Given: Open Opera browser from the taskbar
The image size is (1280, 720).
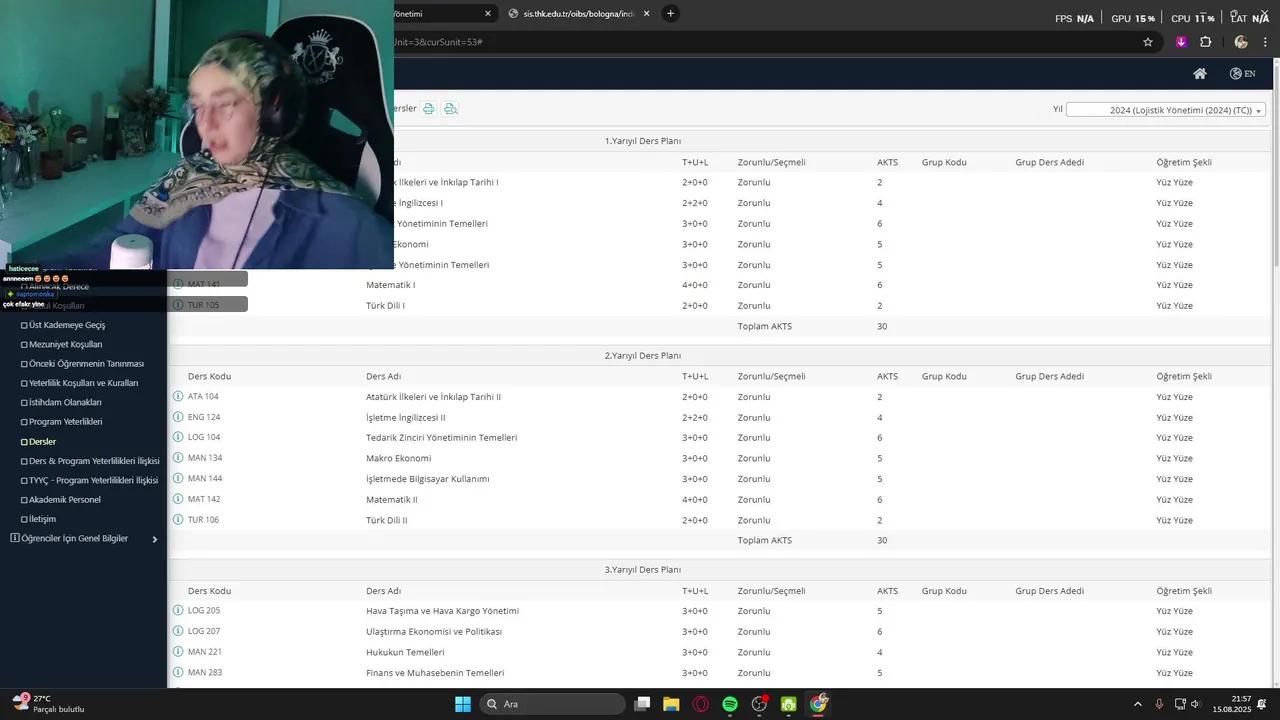Looking at the screenshot, I should [701, 704].
